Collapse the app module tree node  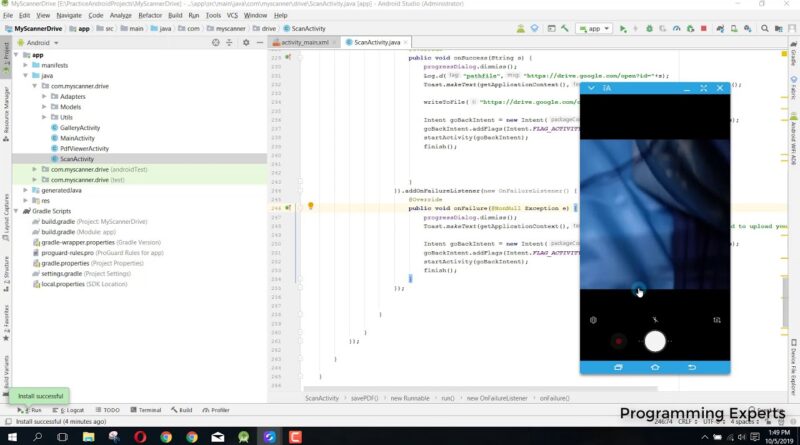[16, 55]
